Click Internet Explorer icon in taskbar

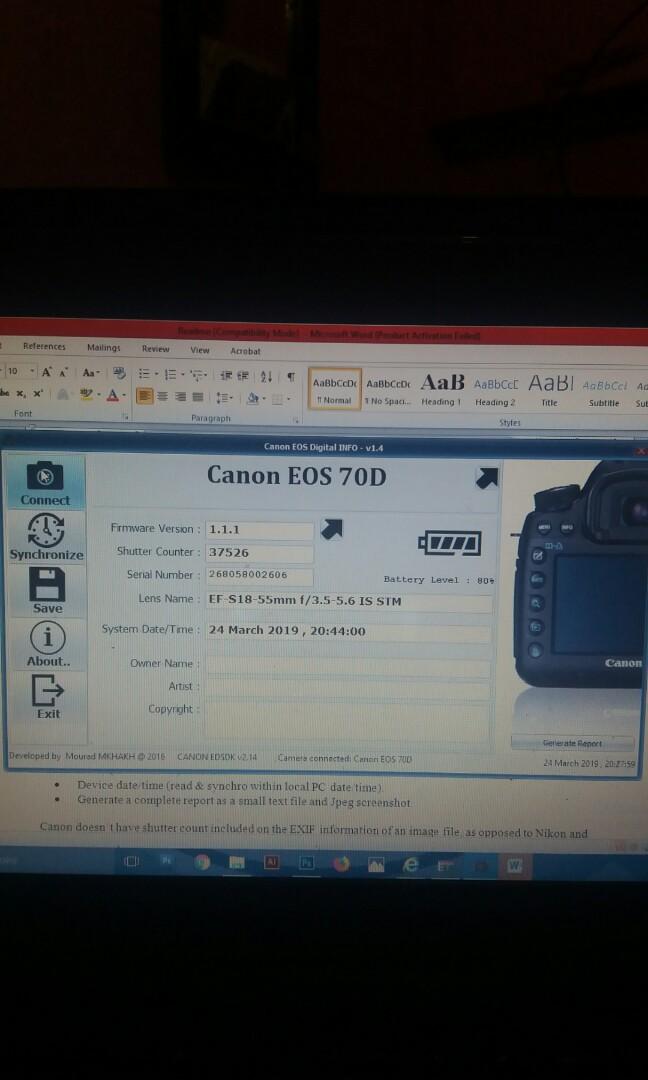411,865
